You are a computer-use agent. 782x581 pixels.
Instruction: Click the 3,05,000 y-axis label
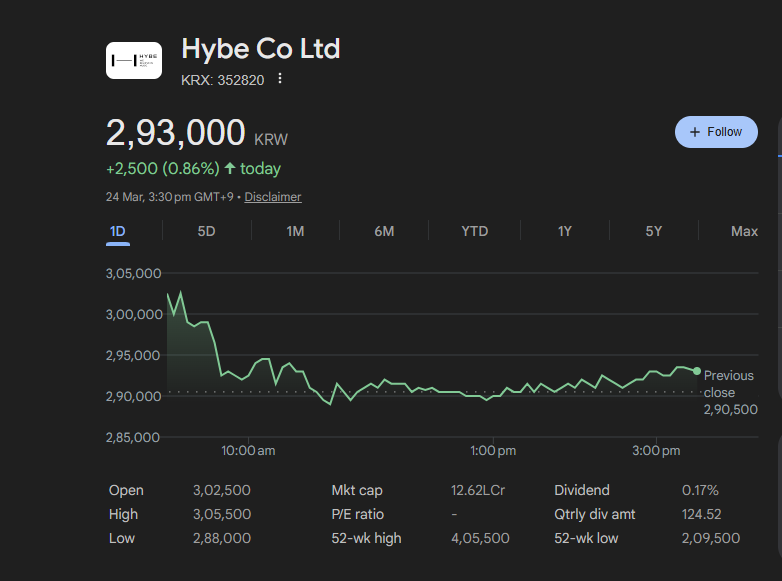[133, 273]
